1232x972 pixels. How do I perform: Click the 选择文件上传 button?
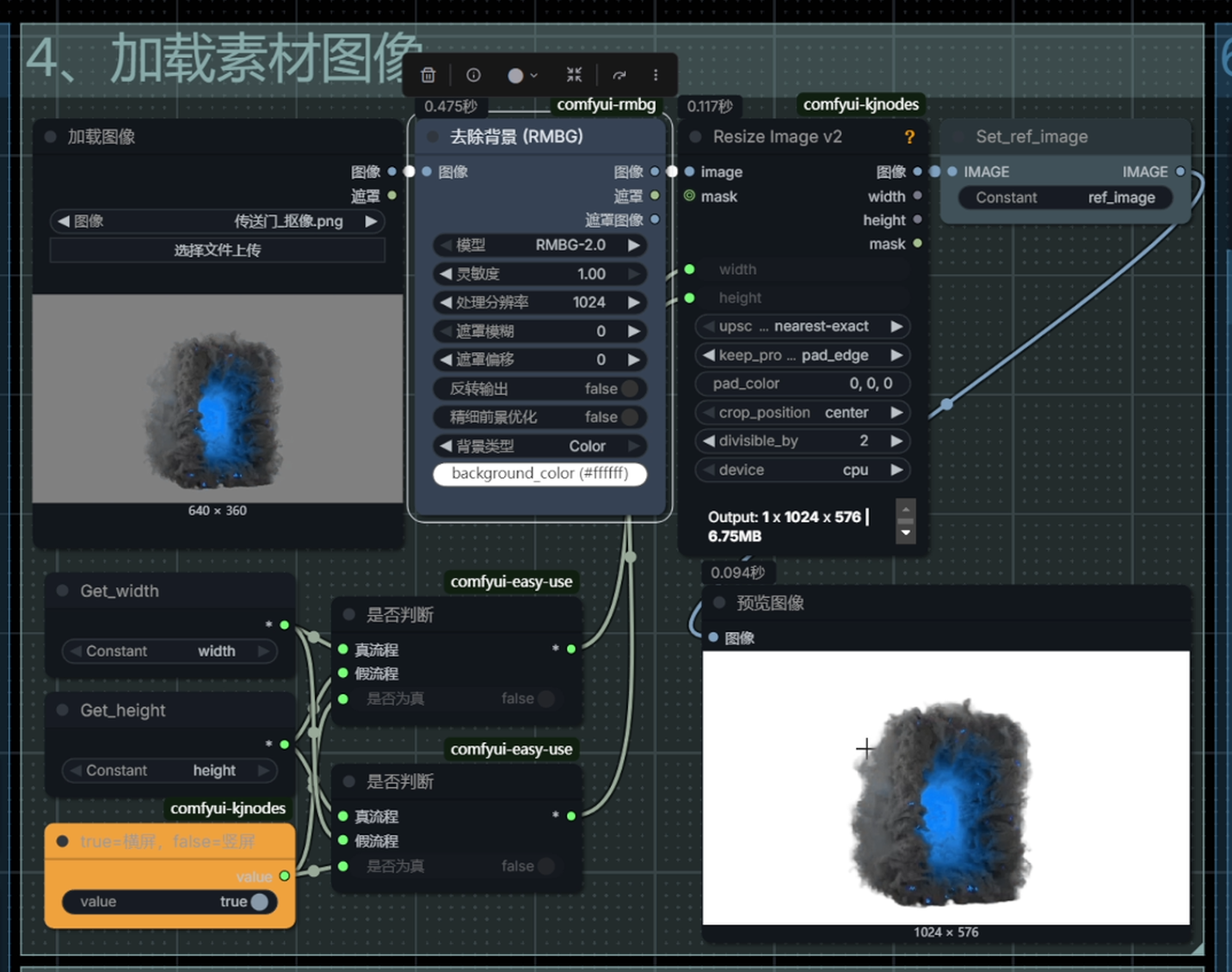pos(217,250)
